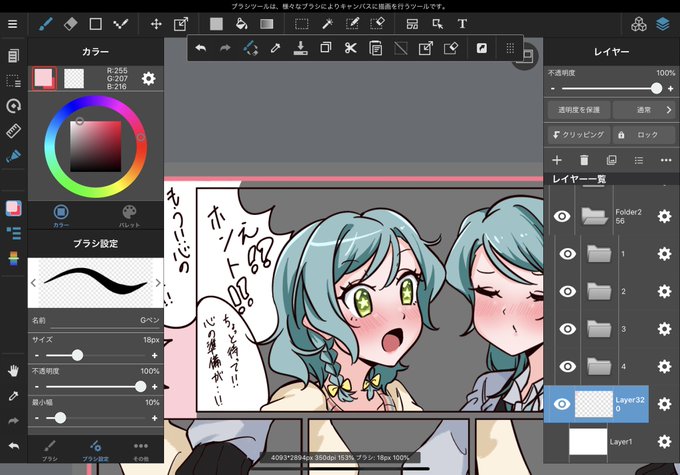The height and width of the screenshot is (475, 680).
Task: Select the Text tool
Action: (x=462, y=24)
